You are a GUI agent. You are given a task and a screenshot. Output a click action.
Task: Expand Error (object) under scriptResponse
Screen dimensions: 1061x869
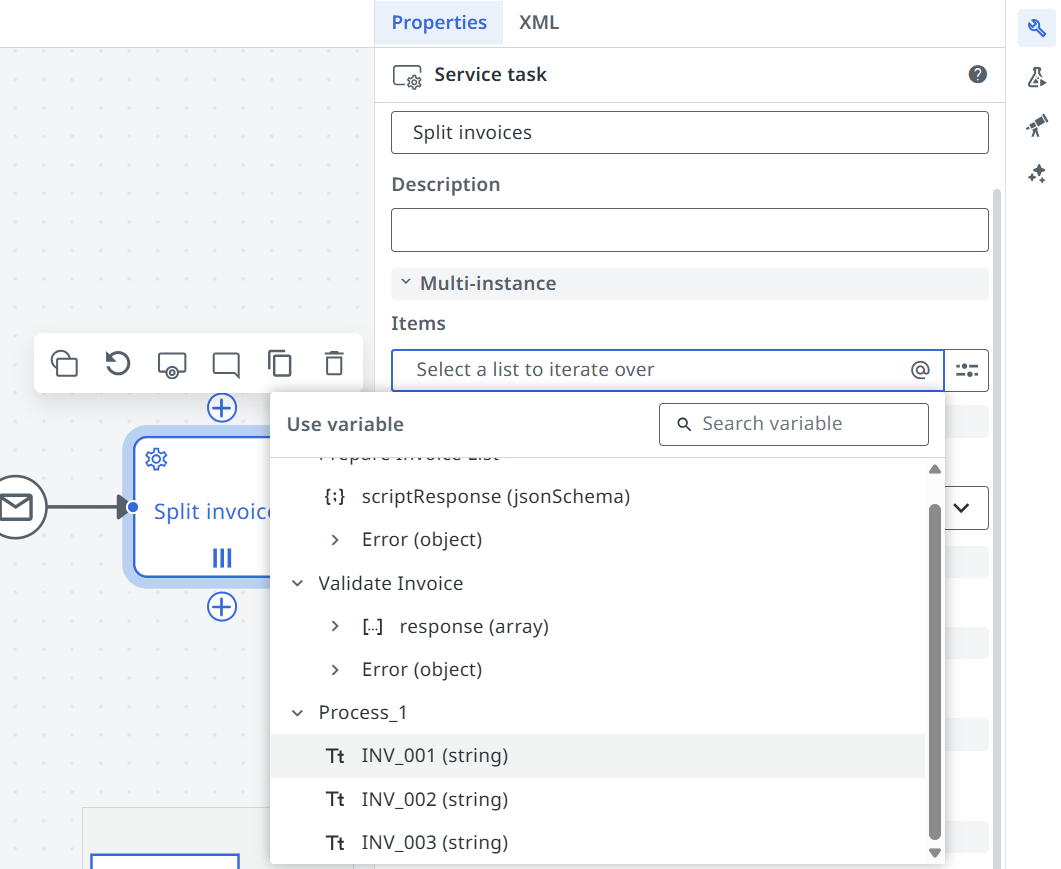[335, 540]
